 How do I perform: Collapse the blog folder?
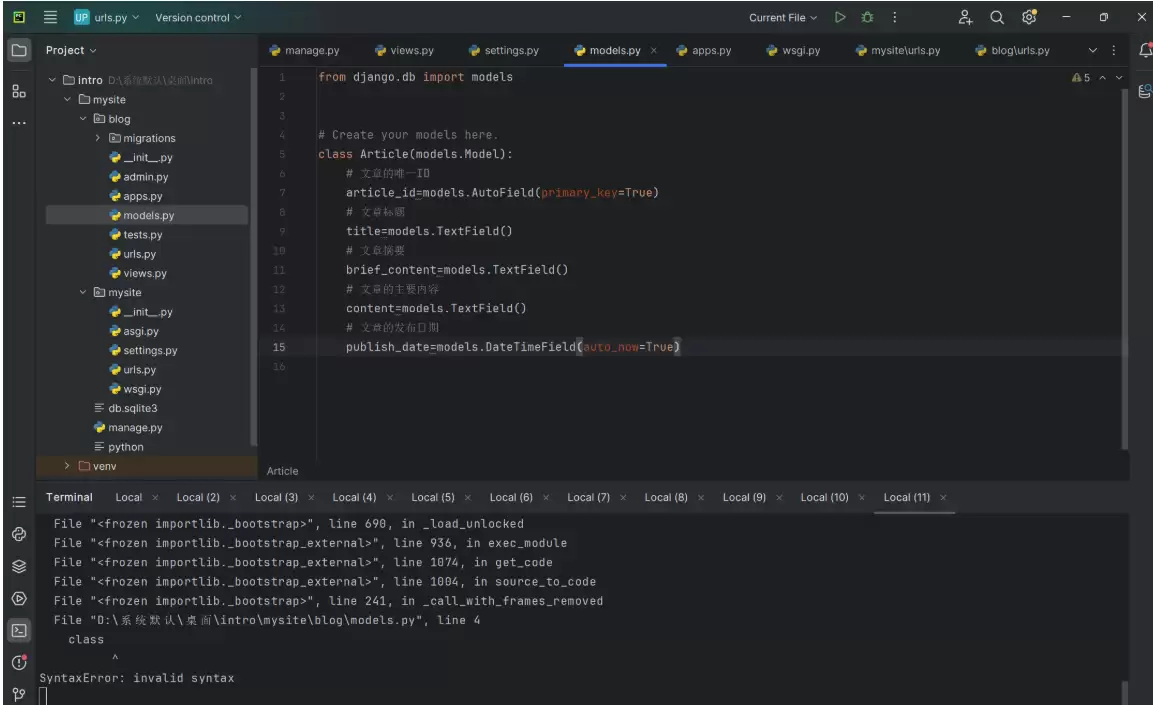tap(83, 118)
